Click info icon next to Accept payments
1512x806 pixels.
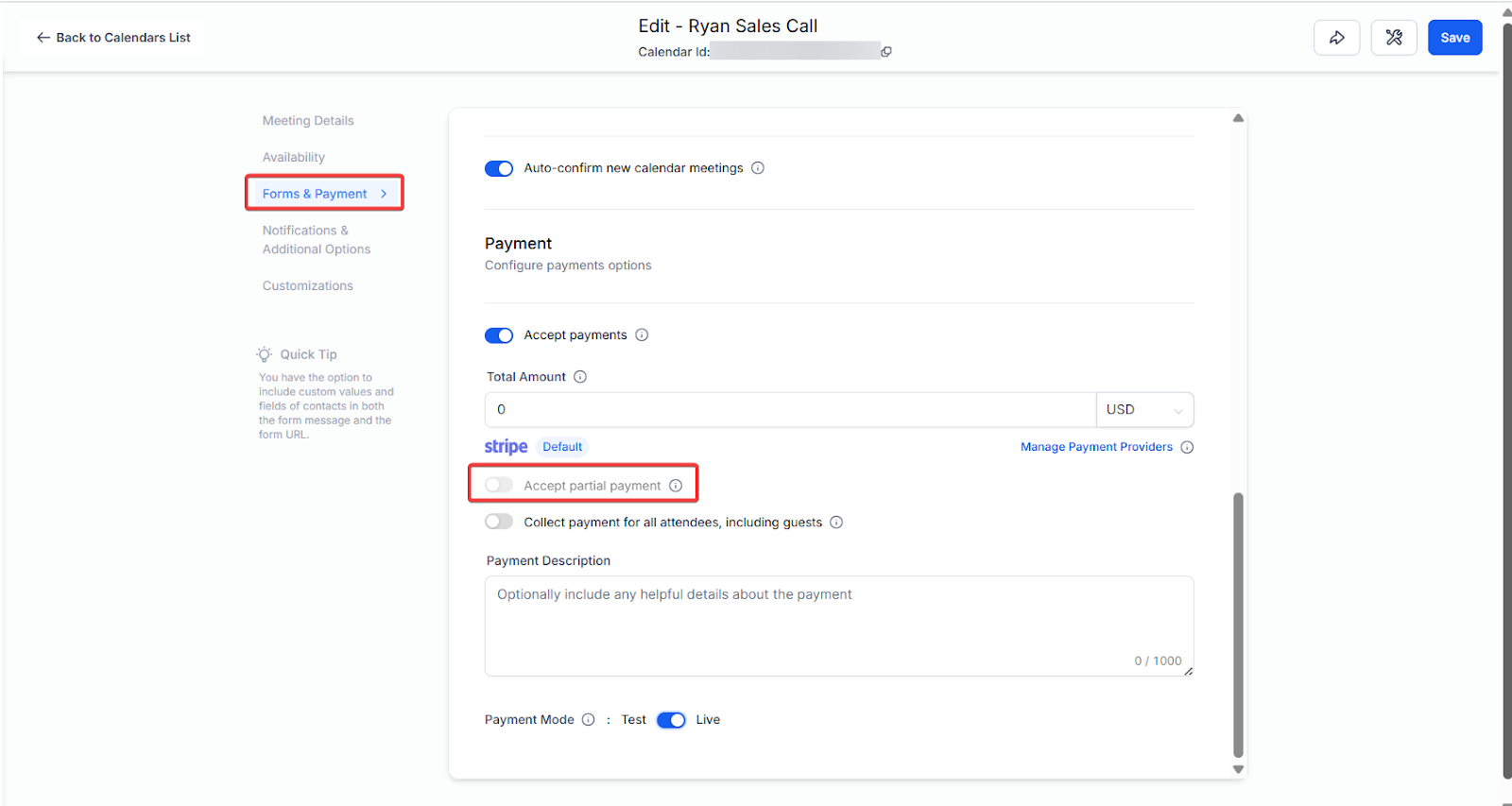coord(642,335)
